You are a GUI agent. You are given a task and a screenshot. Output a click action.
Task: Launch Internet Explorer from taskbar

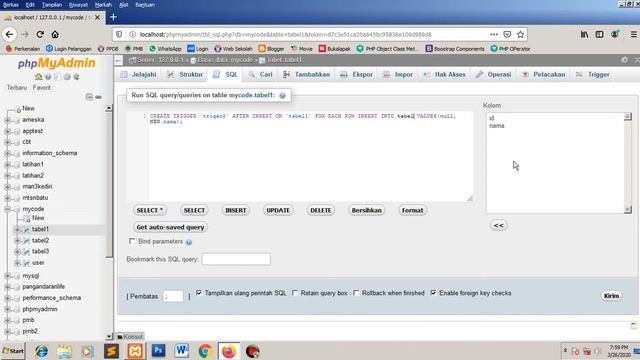tap(41, 351)
